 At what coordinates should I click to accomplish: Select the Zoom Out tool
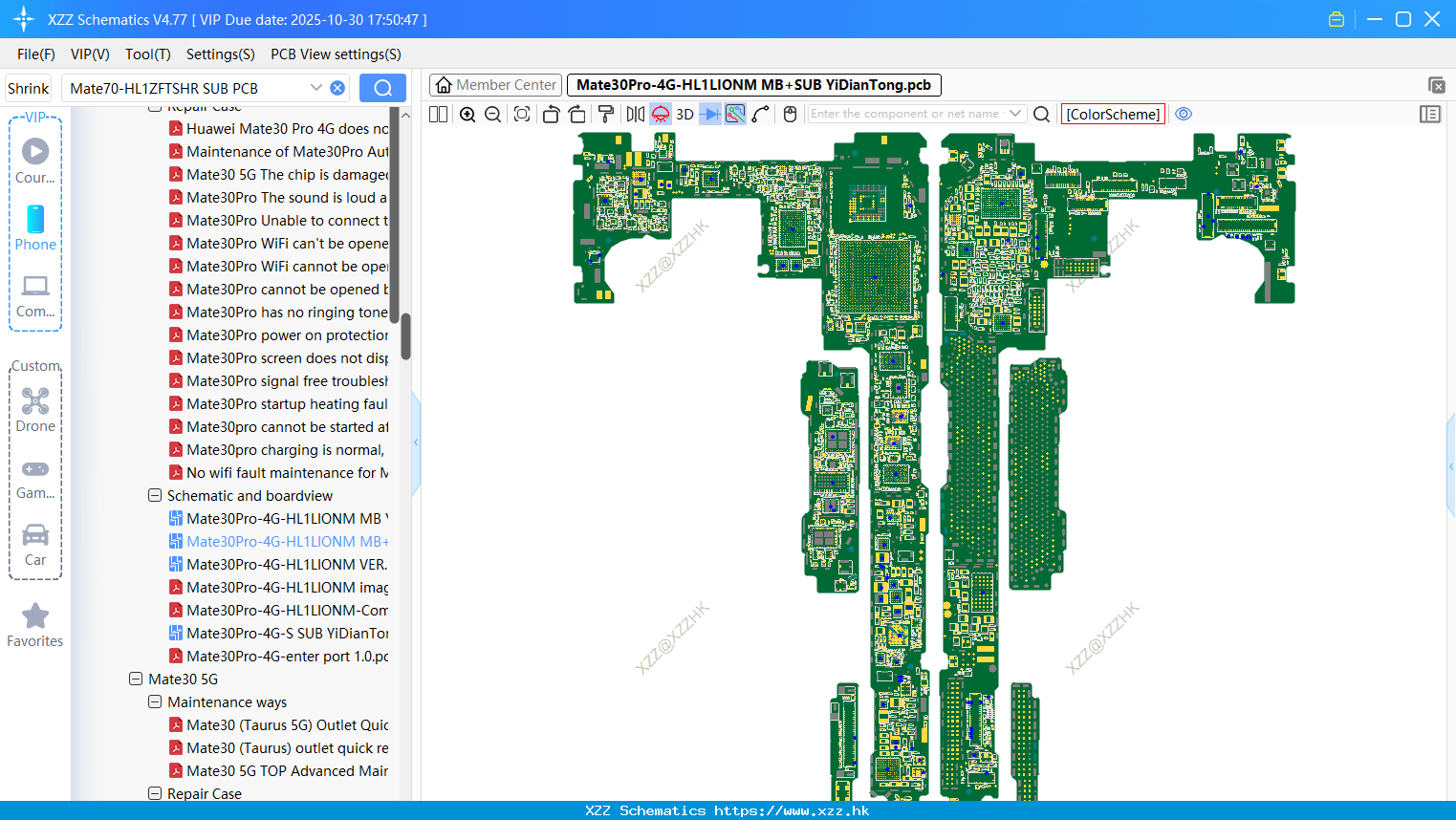tap(491, 113)
